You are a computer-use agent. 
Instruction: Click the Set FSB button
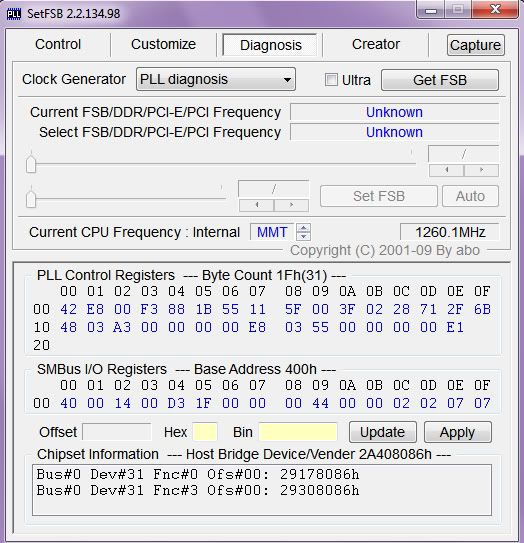coord(379,196)
